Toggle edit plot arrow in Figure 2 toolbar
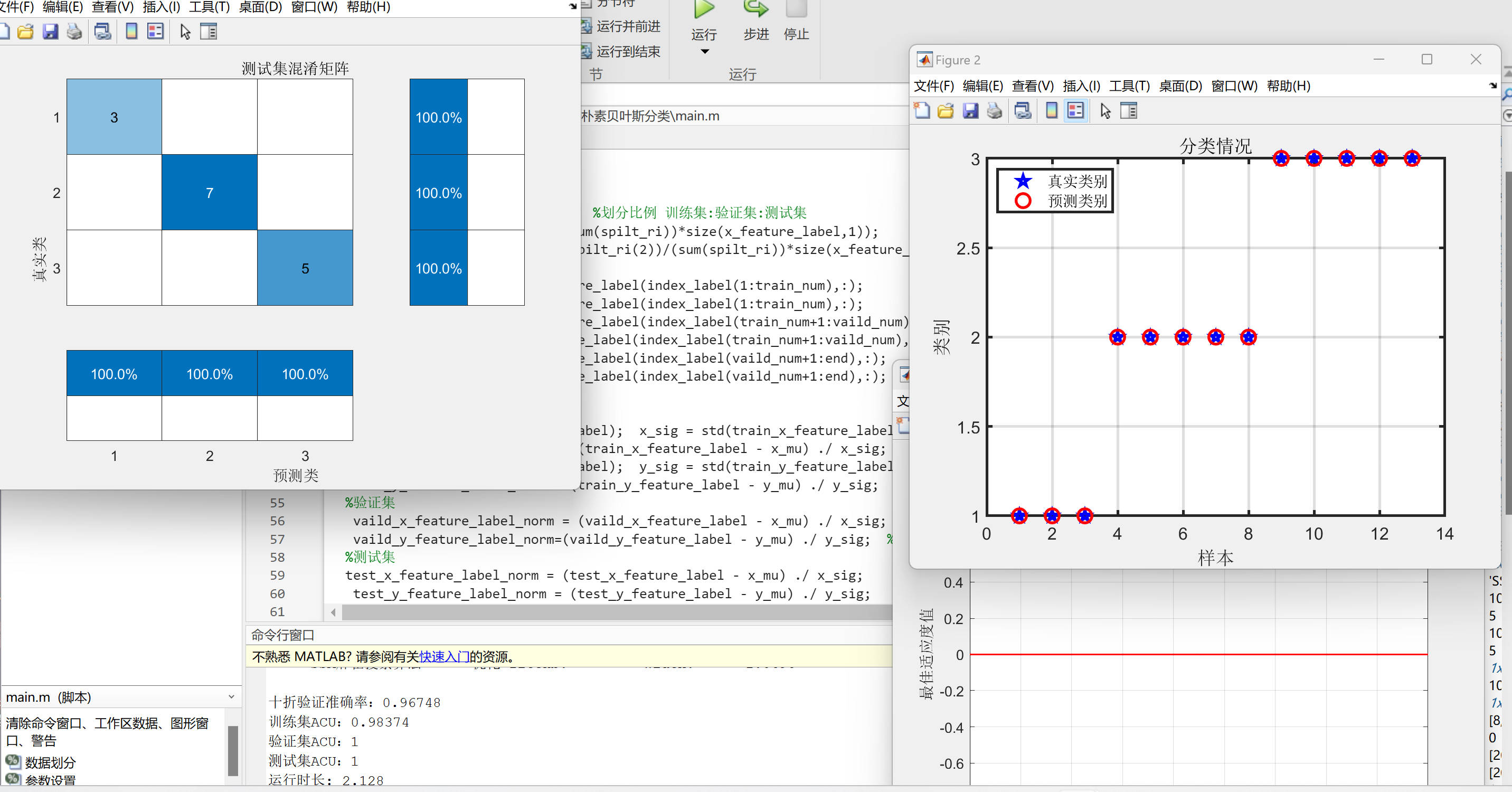 click(x=1106, y=110)
